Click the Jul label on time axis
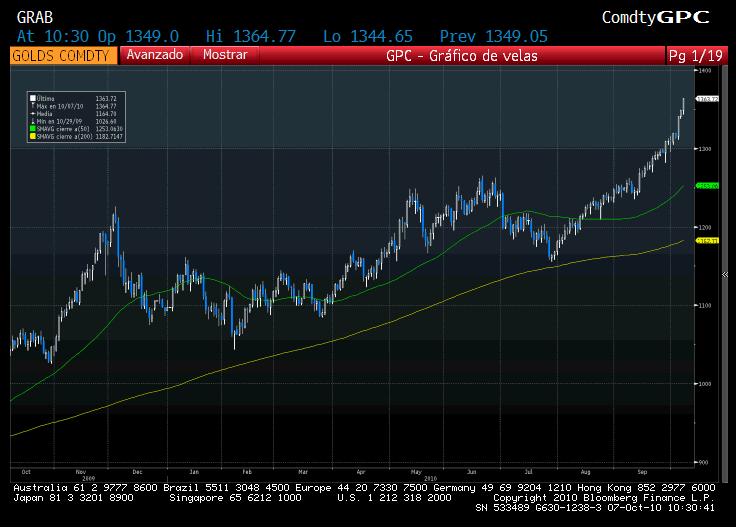The image size is (736, 527). point(529,472)
